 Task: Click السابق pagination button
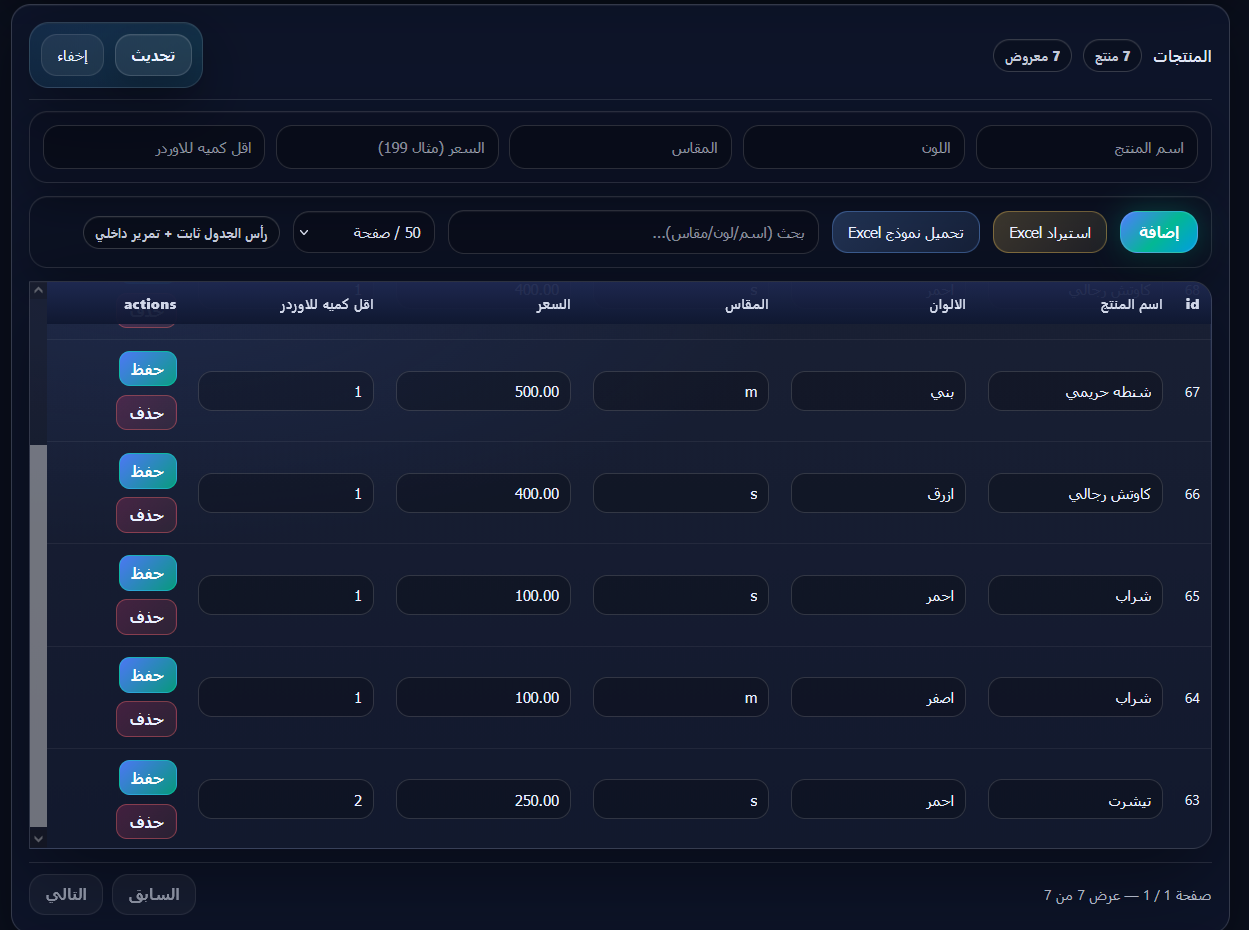coord(153,894)
